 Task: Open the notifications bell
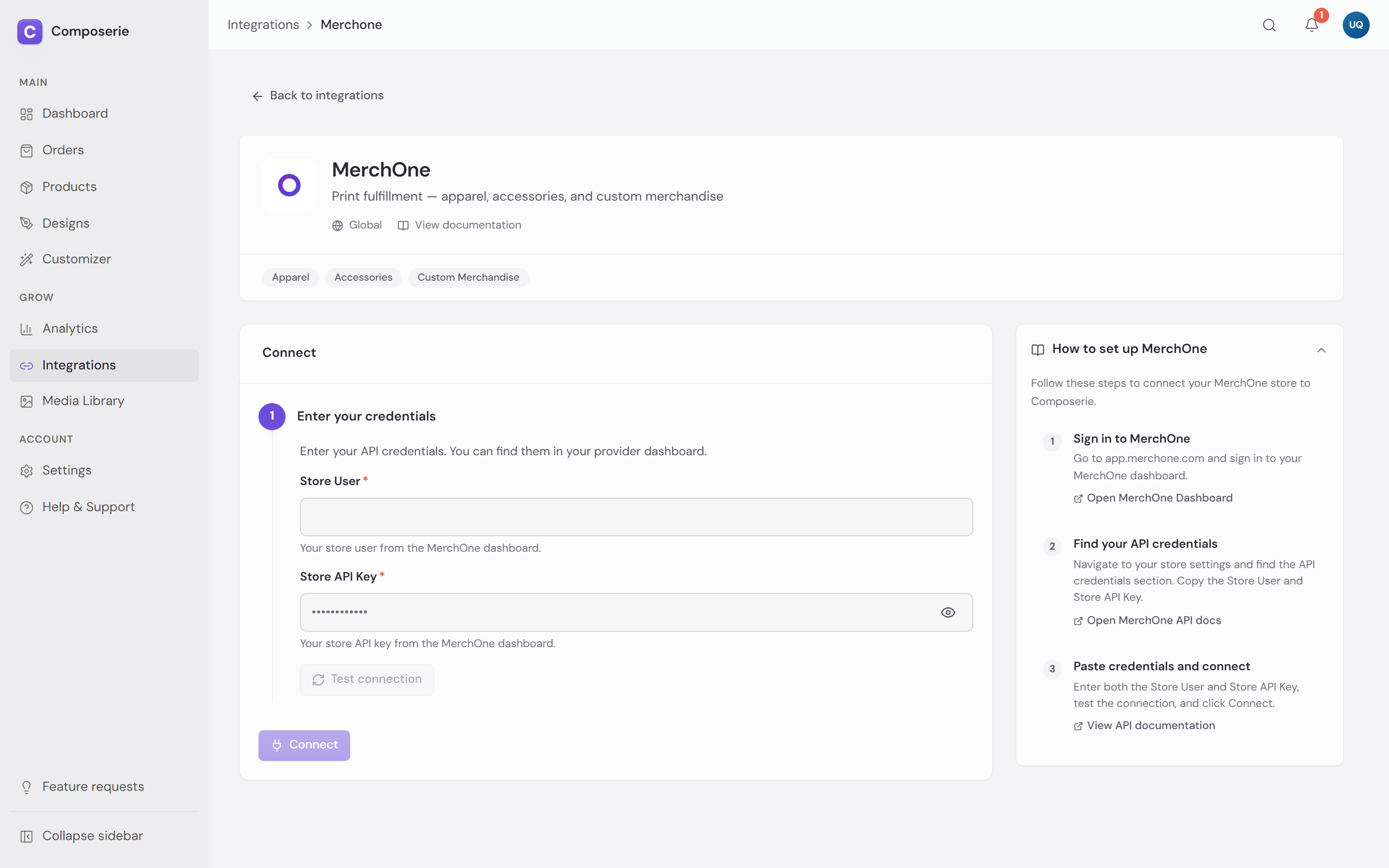tap(1311, 25)
